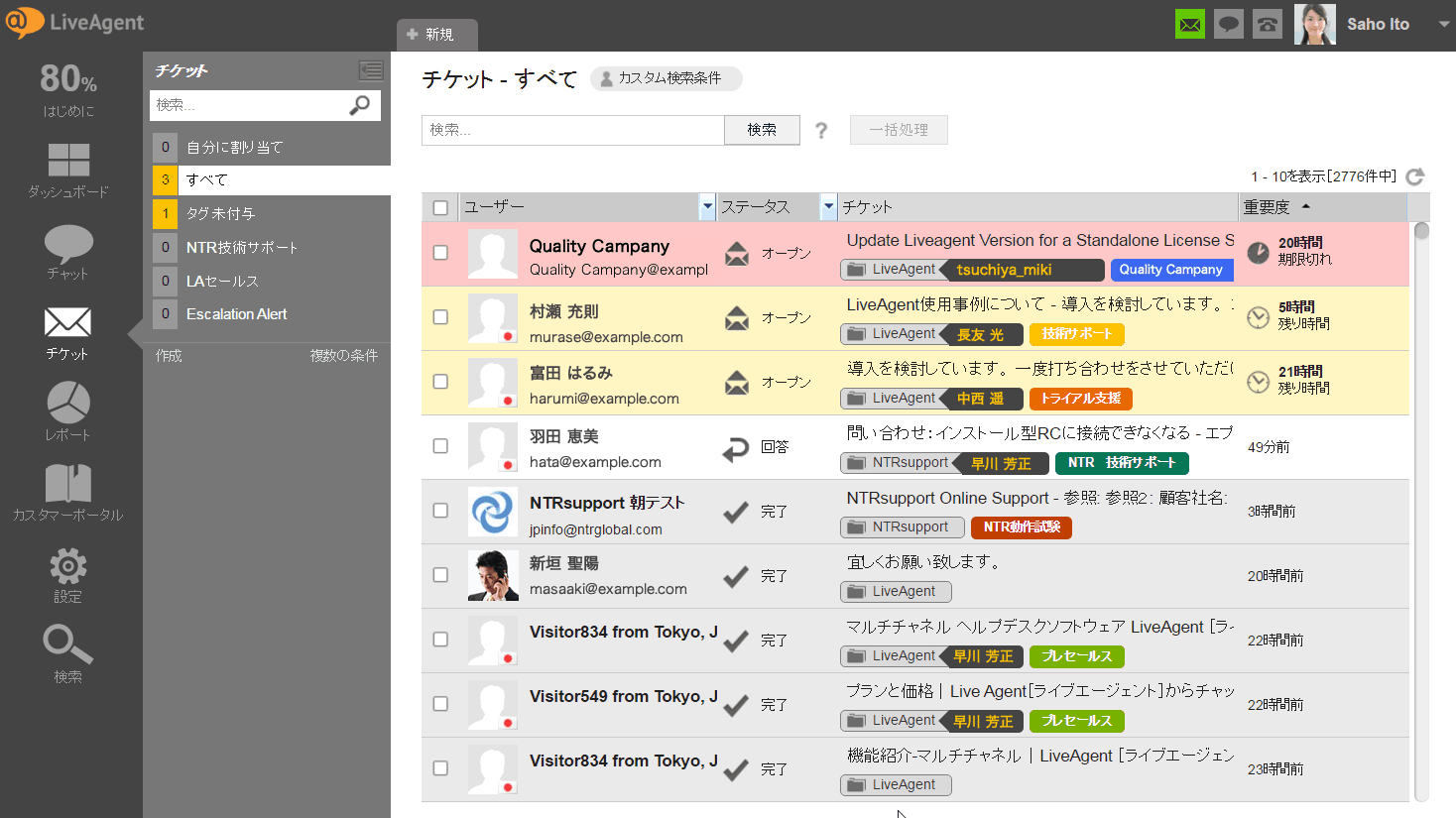Click the clock icon in 村瀬 充則 row
The width and height of the screenshot is (1456, 818).
tap(1258, 317)
